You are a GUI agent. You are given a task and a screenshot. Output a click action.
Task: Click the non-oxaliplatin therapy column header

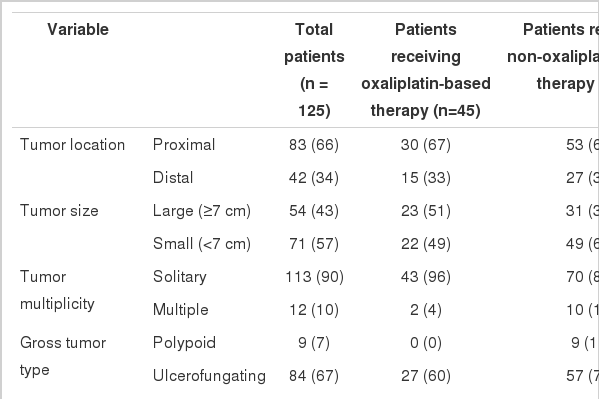coord(553,57)
